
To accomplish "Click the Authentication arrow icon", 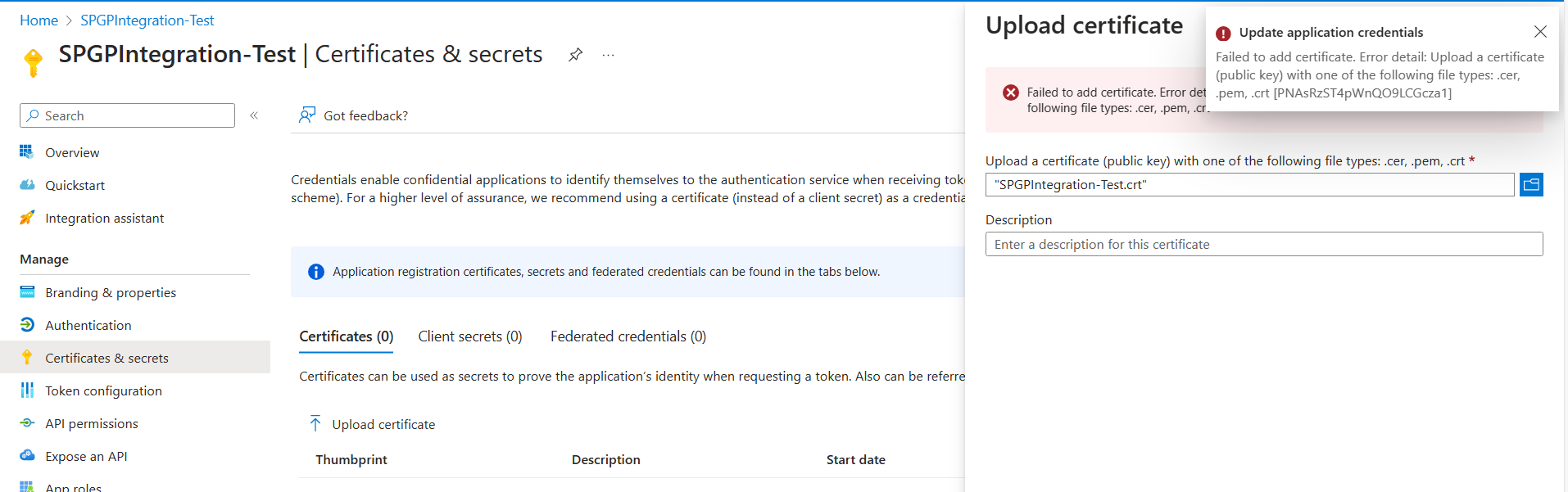I will [27, 324].
